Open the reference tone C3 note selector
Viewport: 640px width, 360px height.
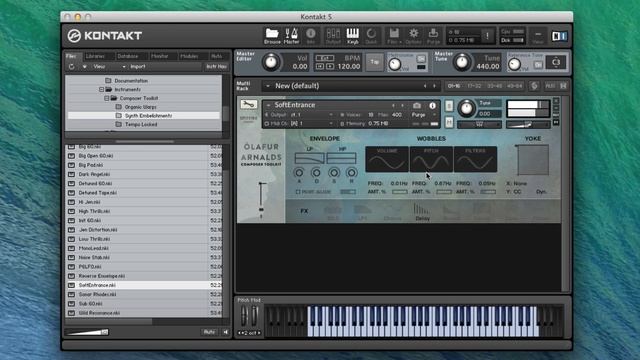click(x=556, y=62)
